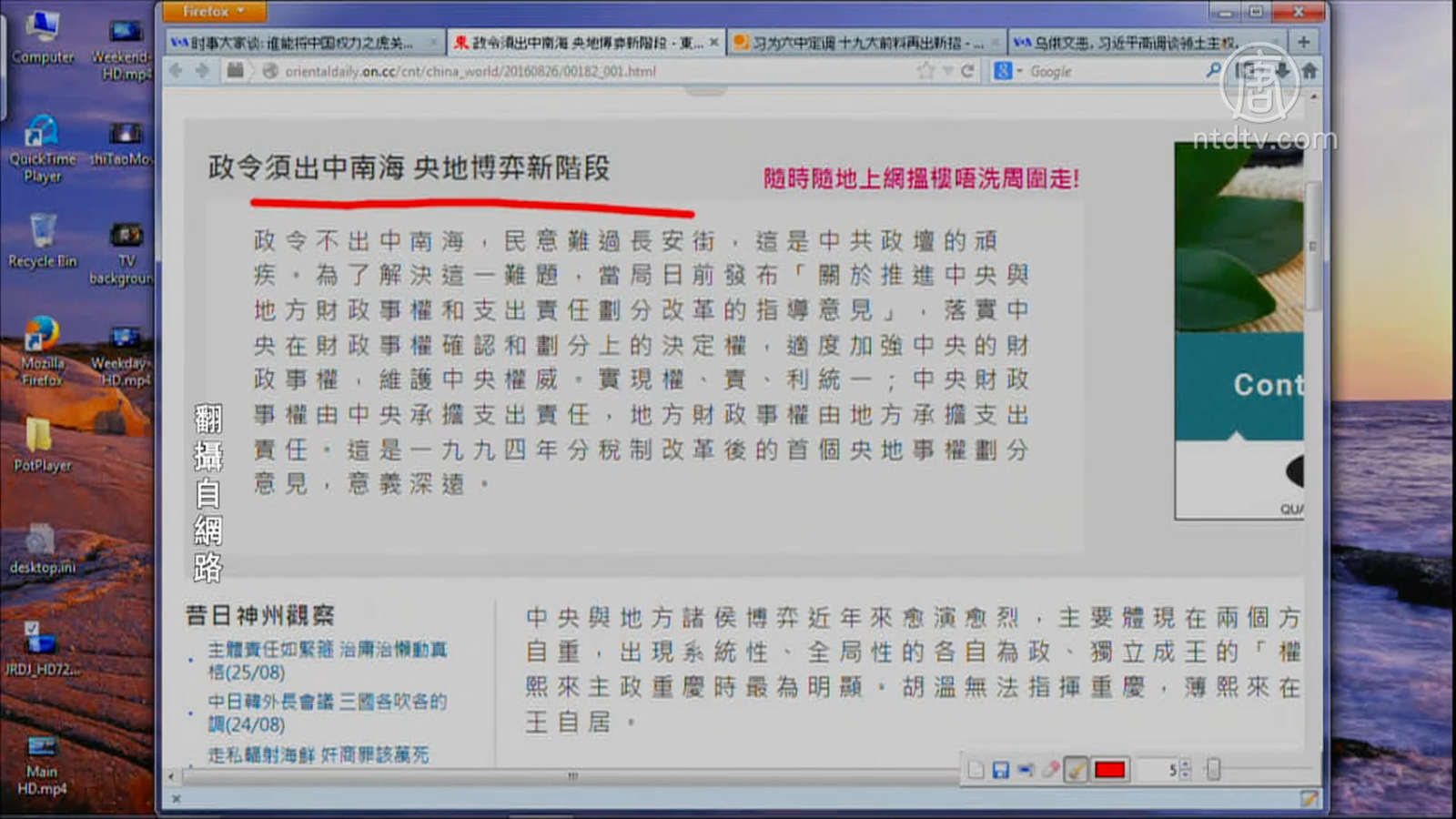Viewport: 1456px width, 819px height.
Task: Open the Firefox application menu
Action: (212, 12)
